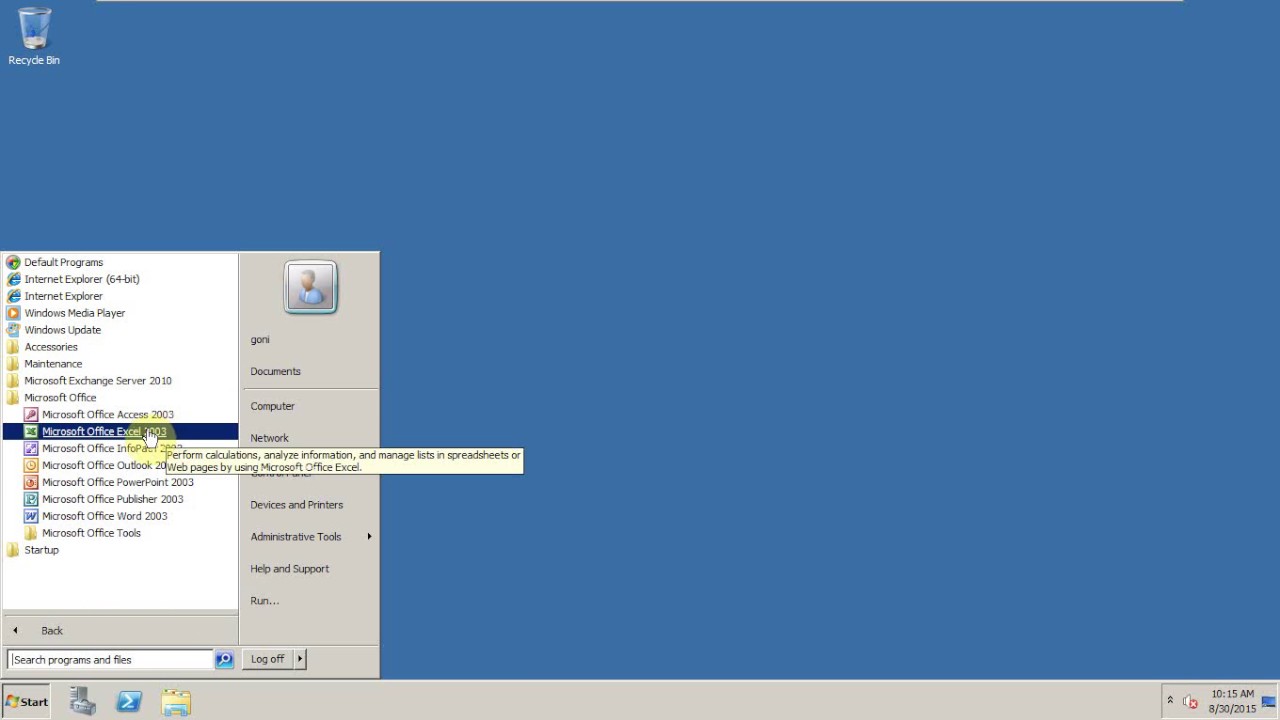Click the PowerPoint 2003 icon
Screen dimensions: 1280x720
[x=31, y=482]
